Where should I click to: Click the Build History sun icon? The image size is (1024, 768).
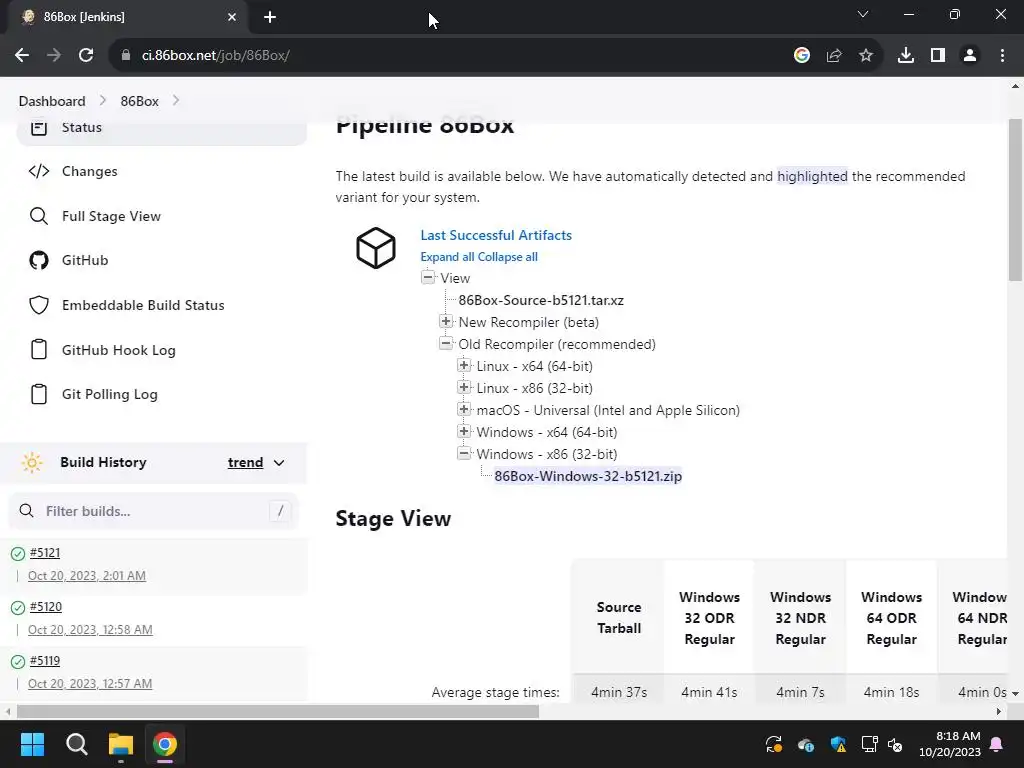click(31, 462)
